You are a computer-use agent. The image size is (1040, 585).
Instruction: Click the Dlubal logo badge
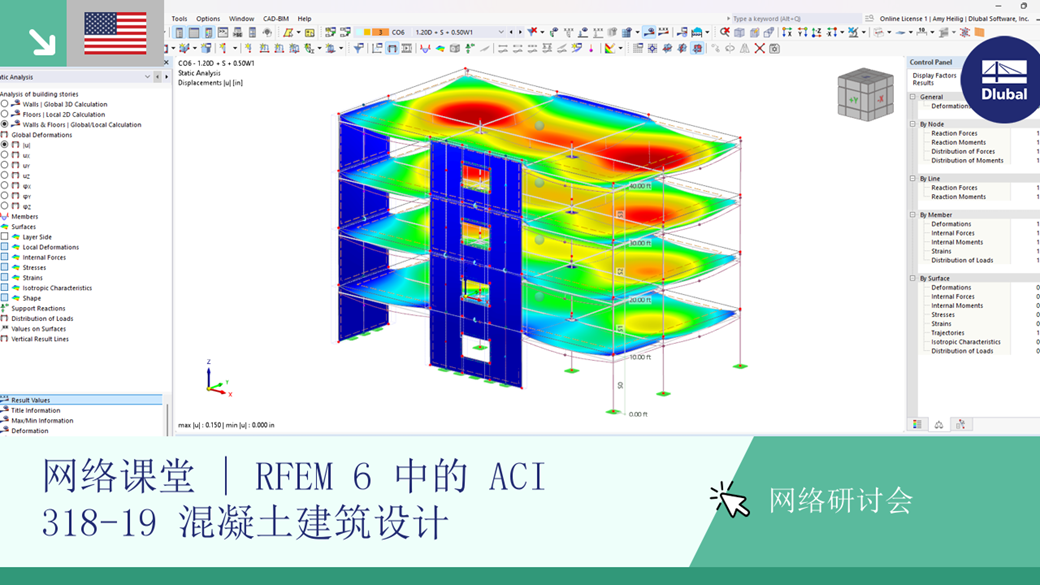point(1002,80)
